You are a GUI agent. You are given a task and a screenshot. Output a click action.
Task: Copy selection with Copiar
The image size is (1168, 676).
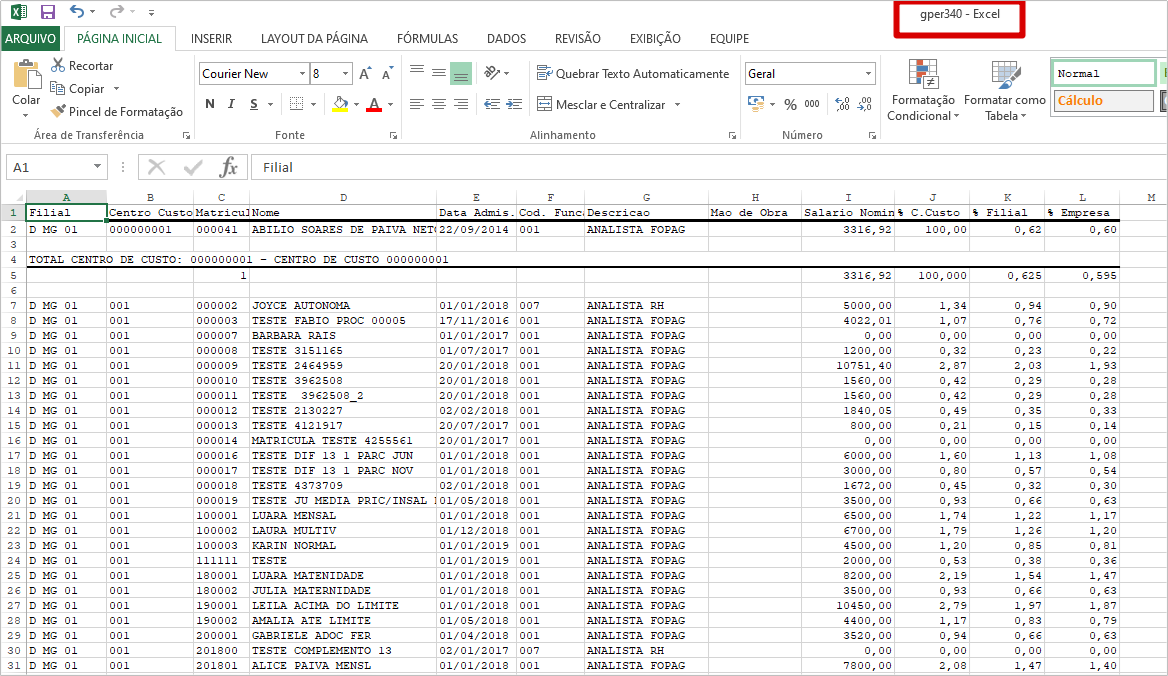coord(77,89)
